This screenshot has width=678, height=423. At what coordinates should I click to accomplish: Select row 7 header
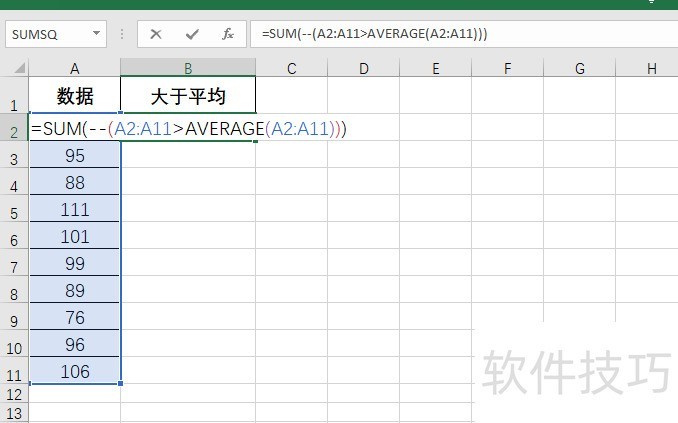point(14,263)
